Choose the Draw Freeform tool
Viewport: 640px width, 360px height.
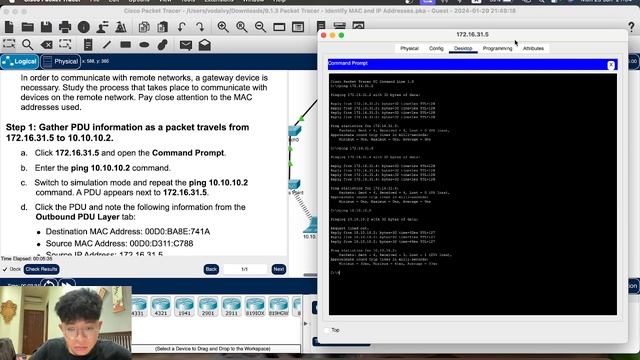tap(163, 44)
